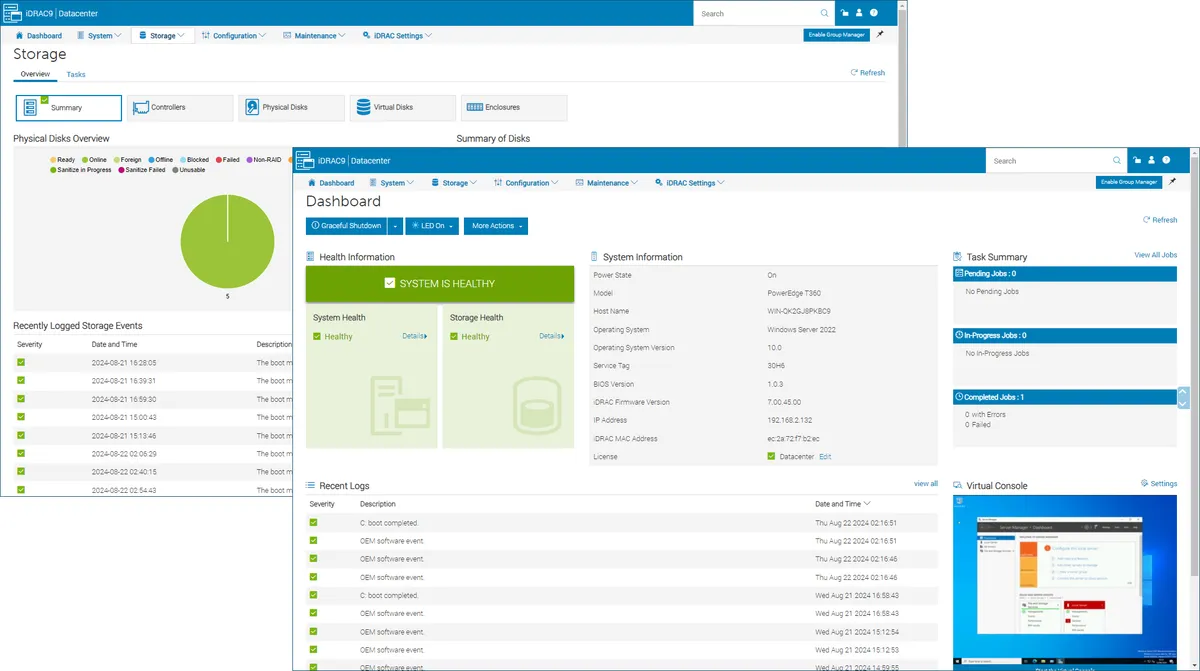Click the help question mark icon in Dashboard header
This screenshot has width=1200, height=671.
coord(1167,160)
